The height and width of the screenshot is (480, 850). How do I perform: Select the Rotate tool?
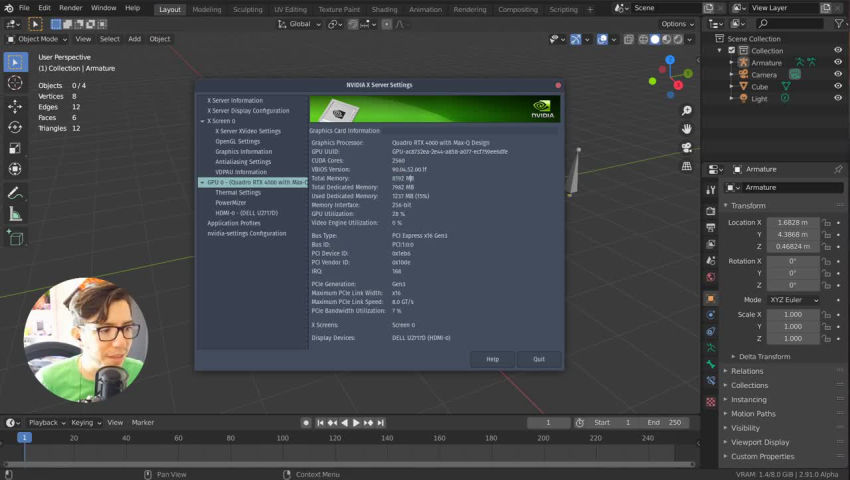tap(15, 127)
